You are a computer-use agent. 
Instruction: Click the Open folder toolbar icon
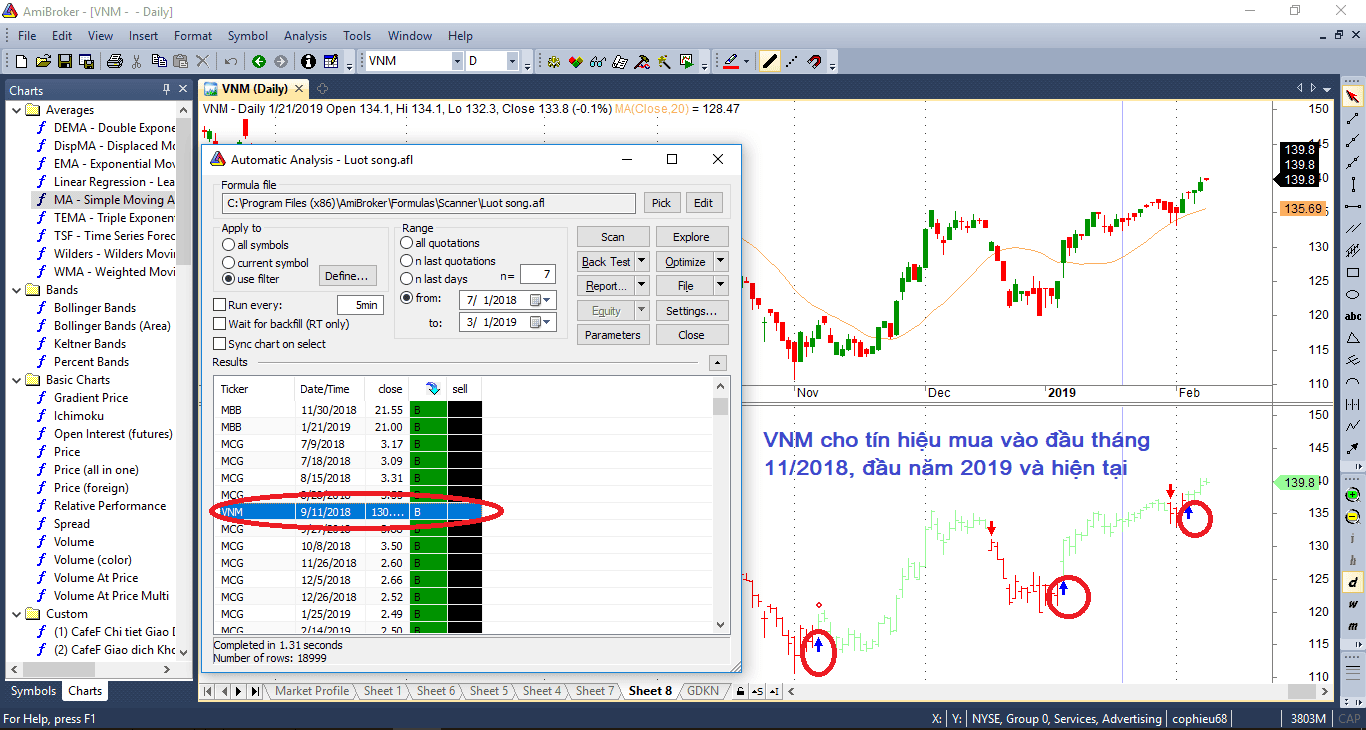pyautogui.click(x=43, y=61)
